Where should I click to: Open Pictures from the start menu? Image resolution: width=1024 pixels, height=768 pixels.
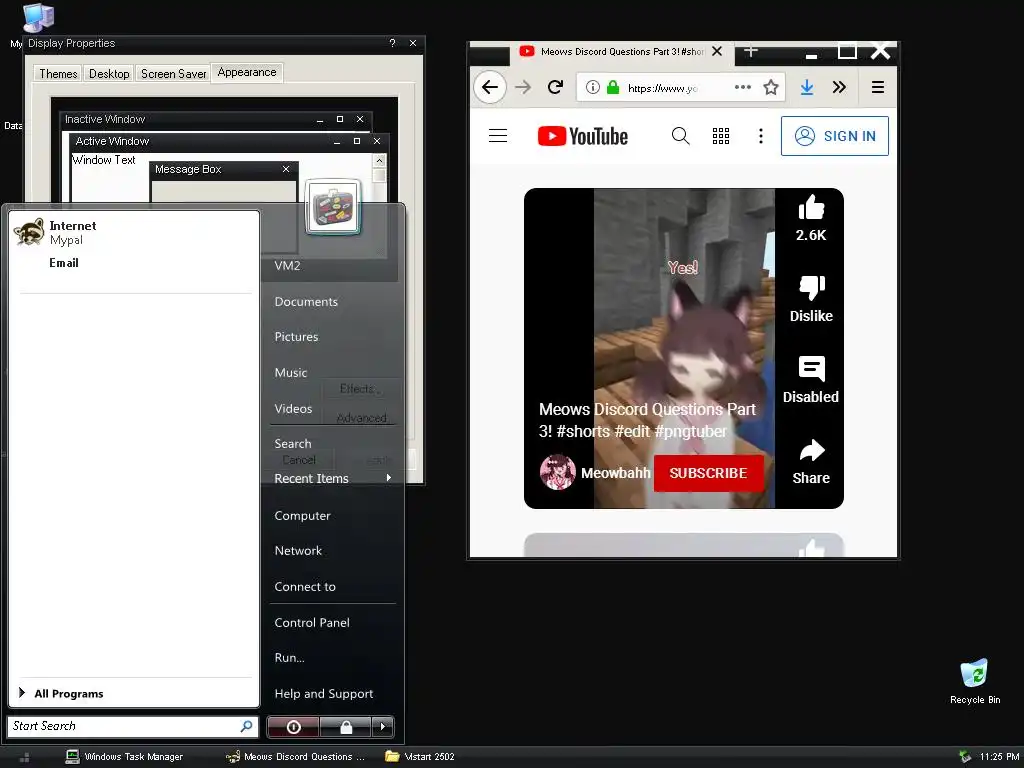point(296,337)
